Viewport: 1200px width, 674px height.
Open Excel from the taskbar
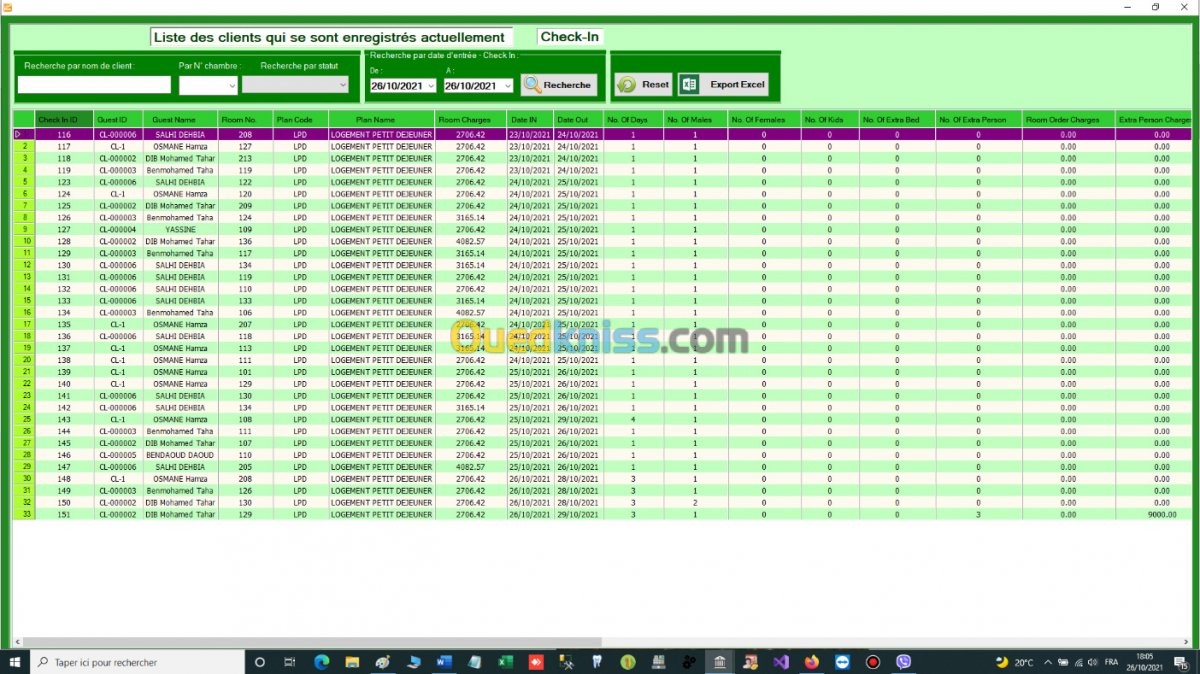506,662
